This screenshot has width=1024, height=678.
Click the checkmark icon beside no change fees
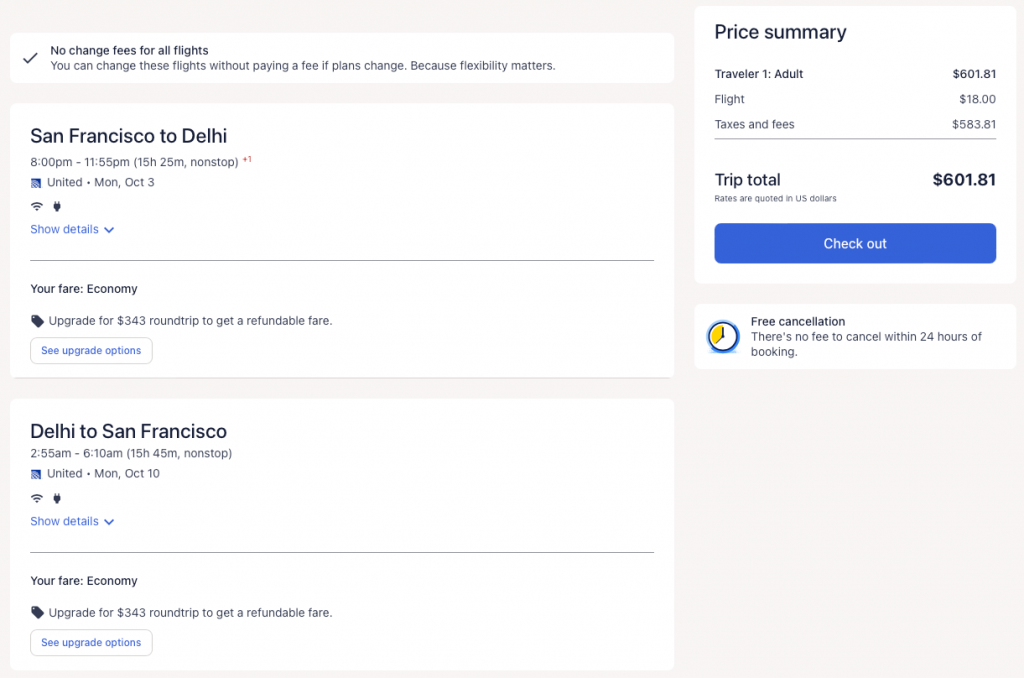pos(30,58)
